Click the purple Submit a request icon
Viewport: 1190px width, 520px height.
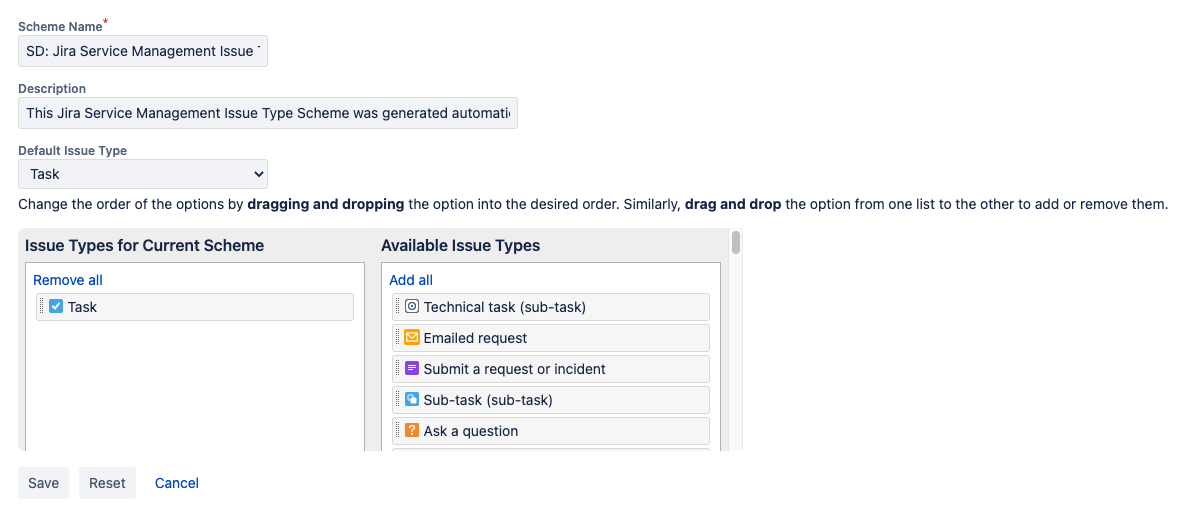point(411,369)
